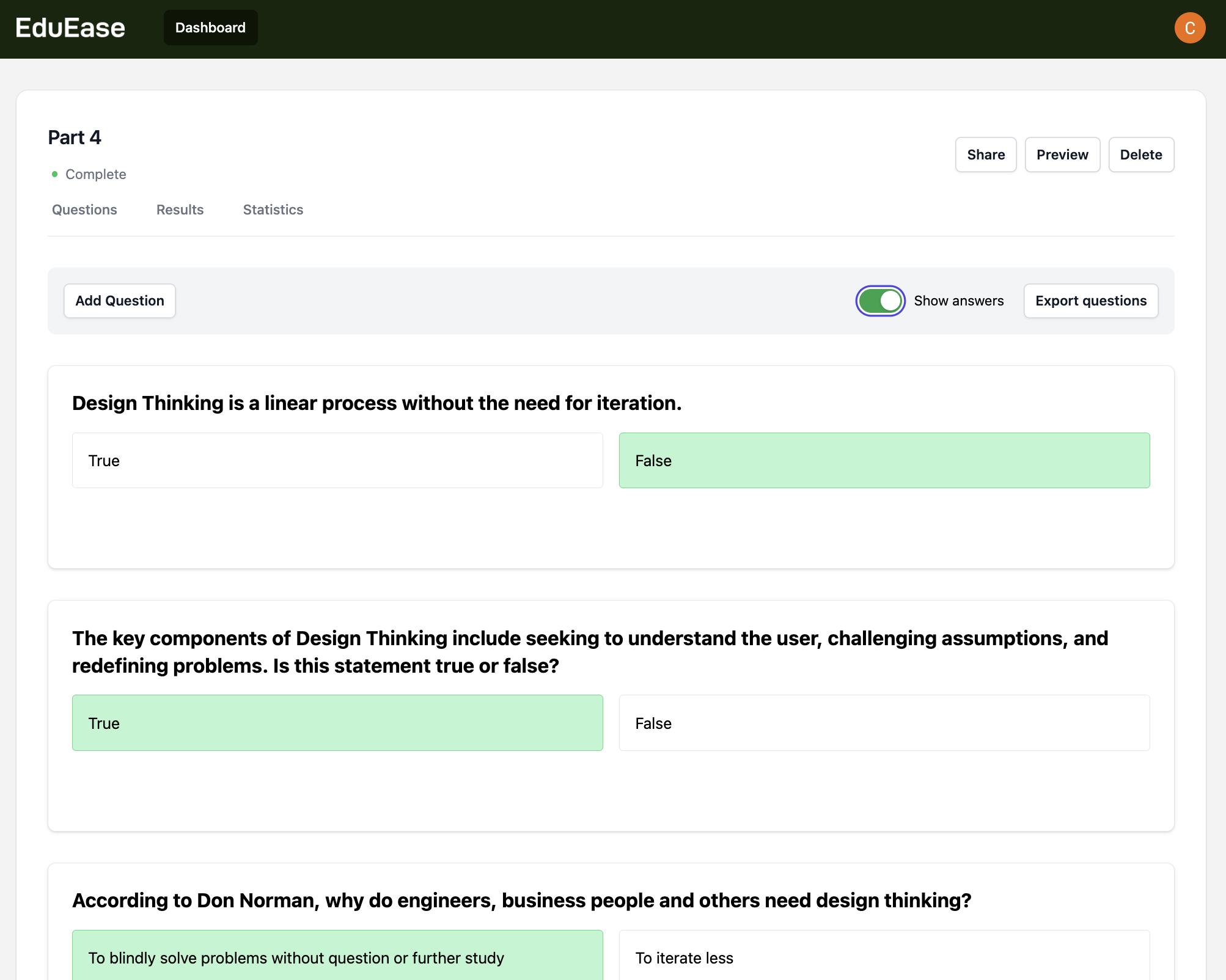
Task: Click the EduEase logo
Action: click(x=70, y=28)
